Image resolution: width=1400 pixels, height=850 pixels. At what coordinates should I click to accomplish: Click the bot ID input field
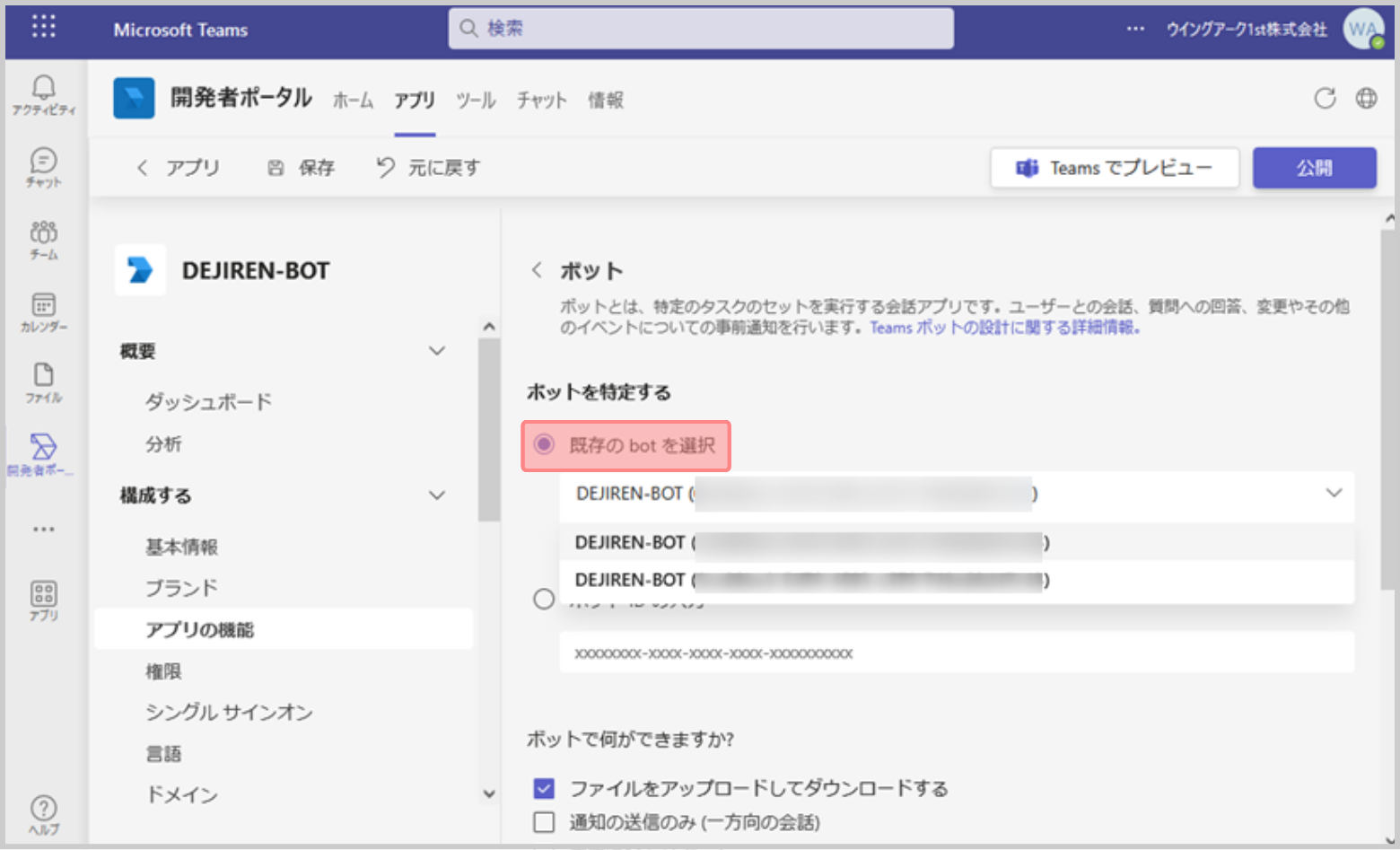[x=956, y=653]
